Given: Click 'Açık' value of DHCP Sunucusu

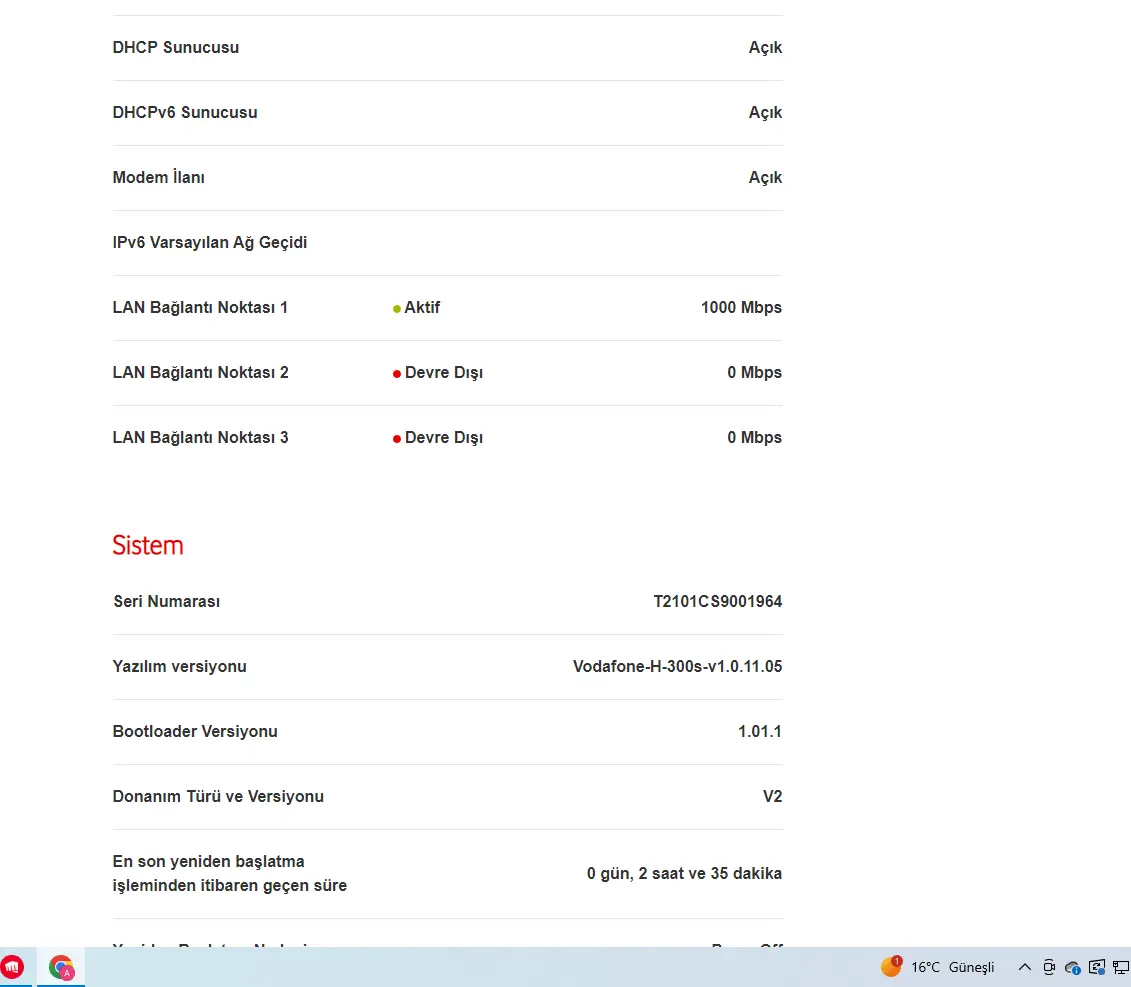Looking at the screenshot, I should 765,48.
